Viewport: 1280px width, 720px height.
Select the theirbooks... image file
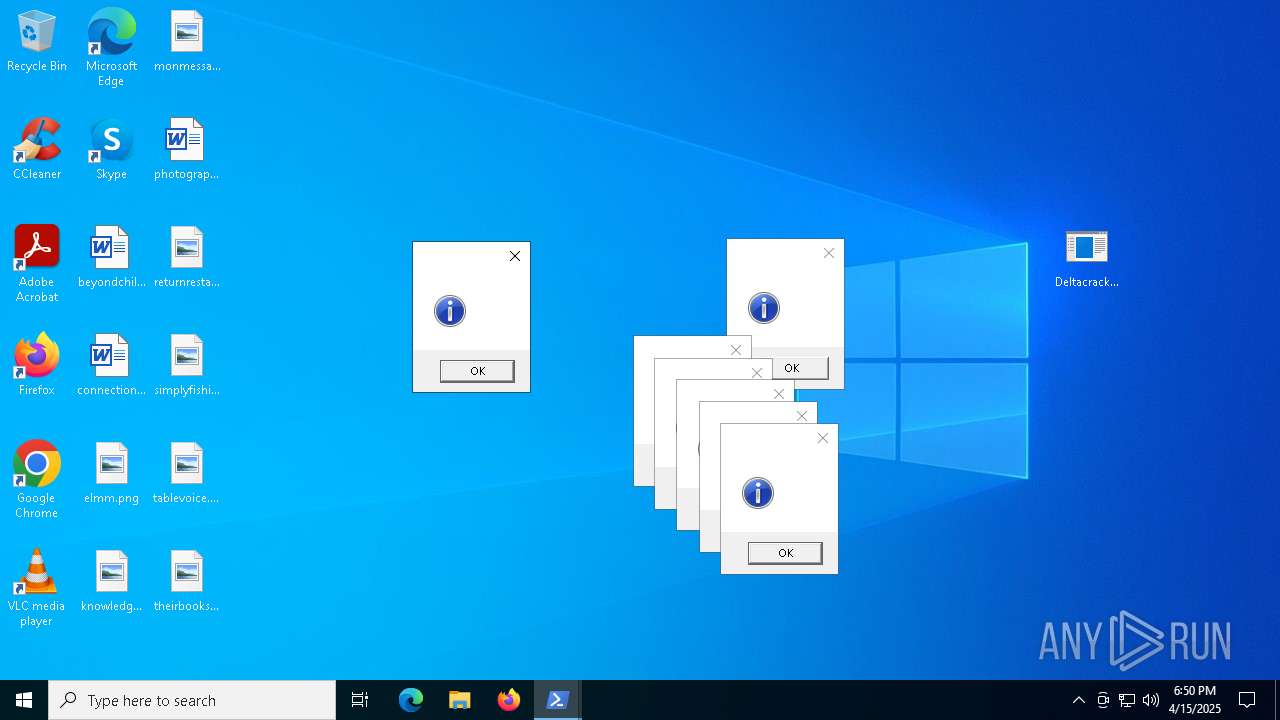pyautogui.click(x=187, y=582)
